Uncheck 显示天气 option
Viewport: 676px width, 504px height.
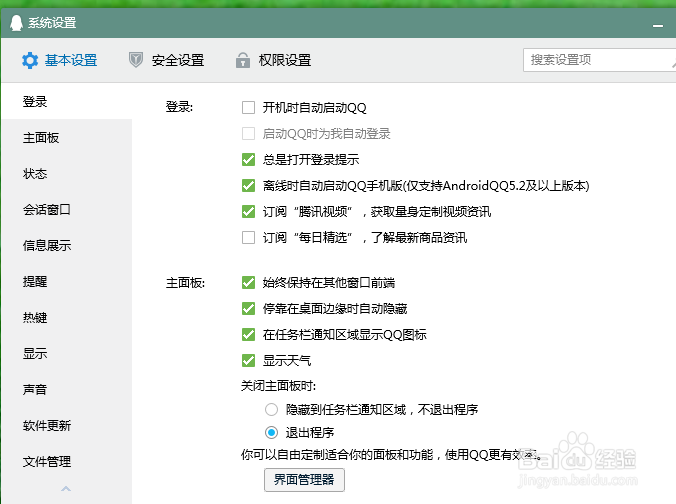pos(248,360)
